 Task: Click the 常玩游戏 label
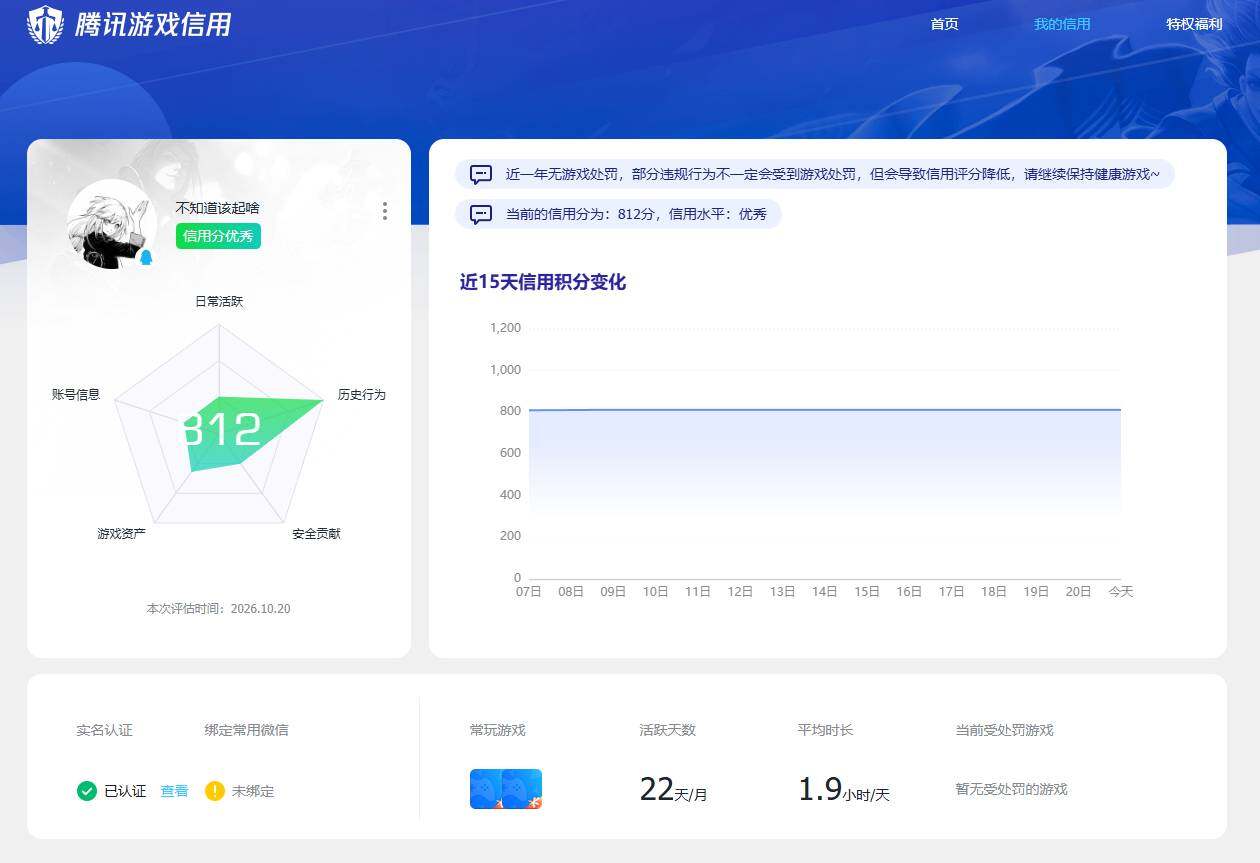[498, 730]
